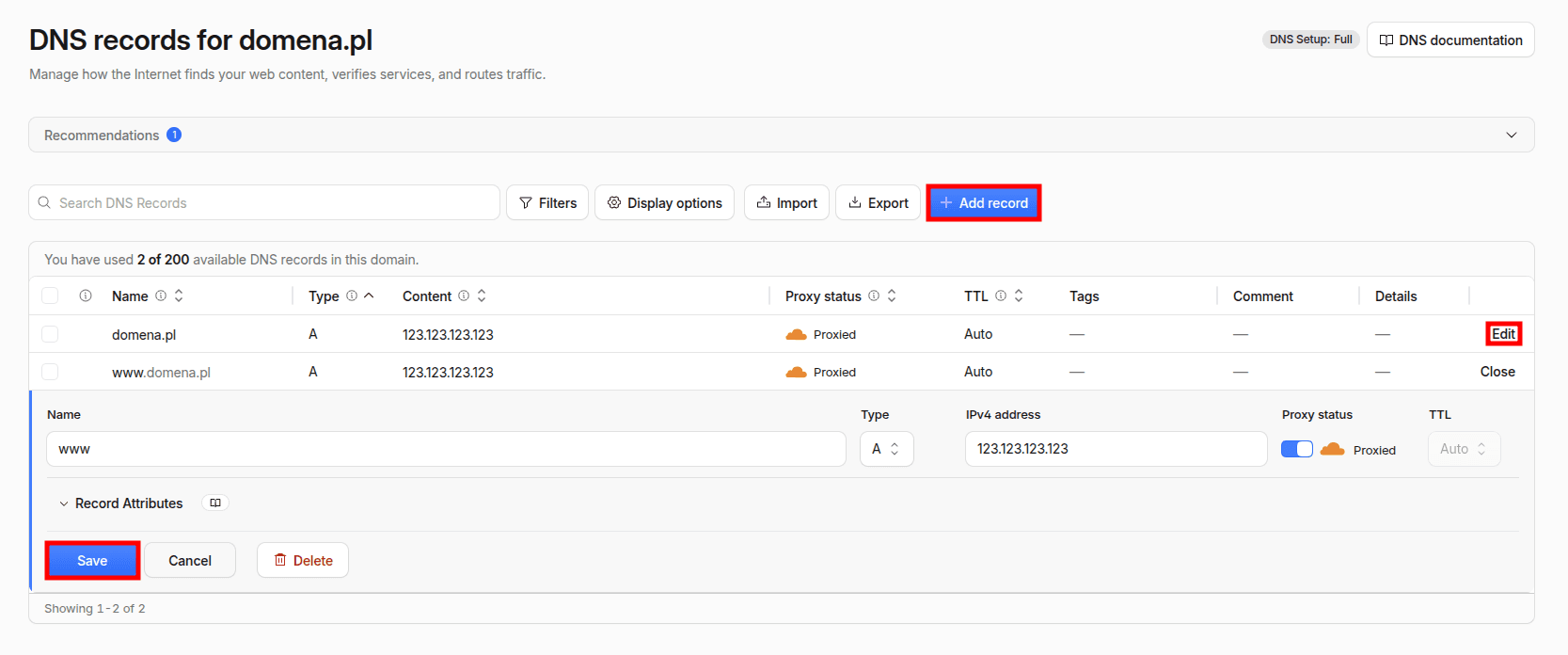The image size is (1568, 655).
Task: Sort records by Name column arrows
Action: click(x=179, y=296)
